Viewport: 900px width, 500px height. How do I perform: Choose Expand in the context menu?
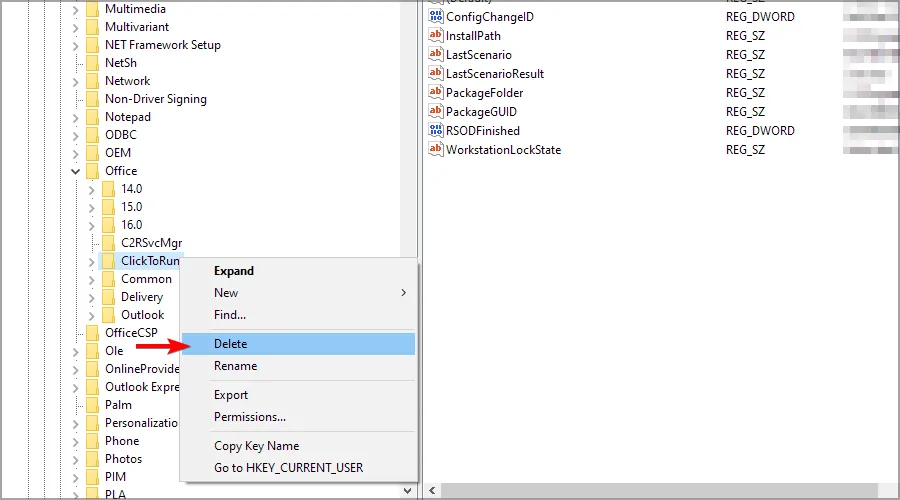tap(298, 271)
